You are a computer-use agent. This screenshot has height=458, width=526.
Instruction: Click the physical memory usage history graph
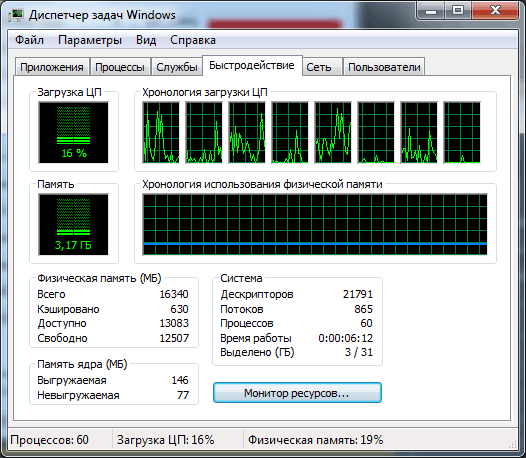[315, 224]
